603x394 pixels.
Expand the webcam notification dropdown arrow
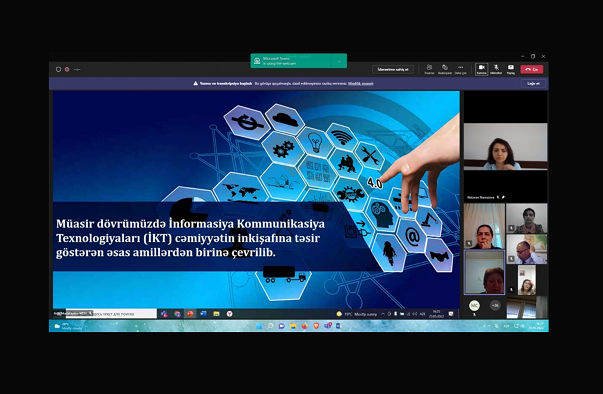point(339,61)
